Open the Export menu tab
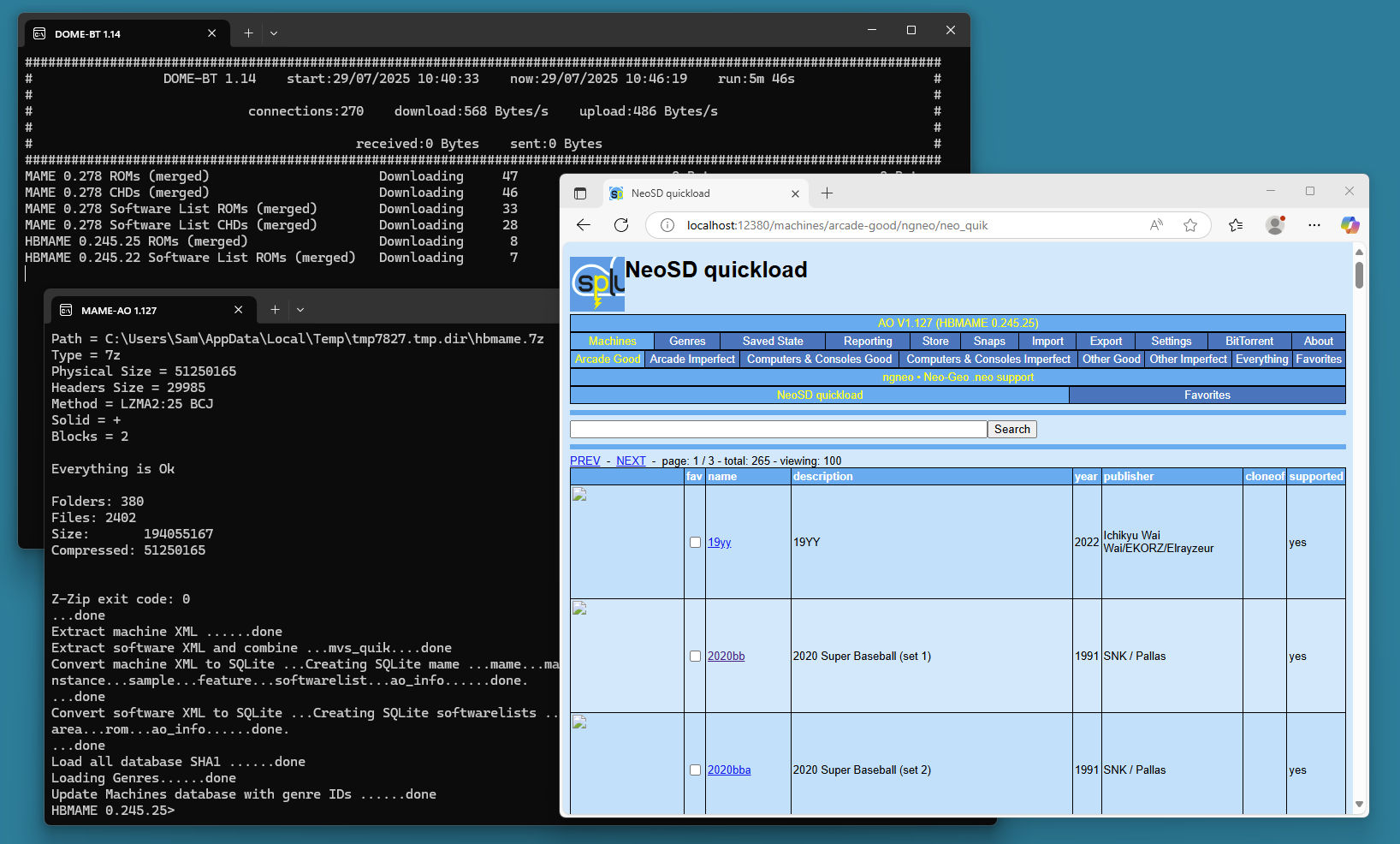1400x844 pixels. [x=1106, y=341]
